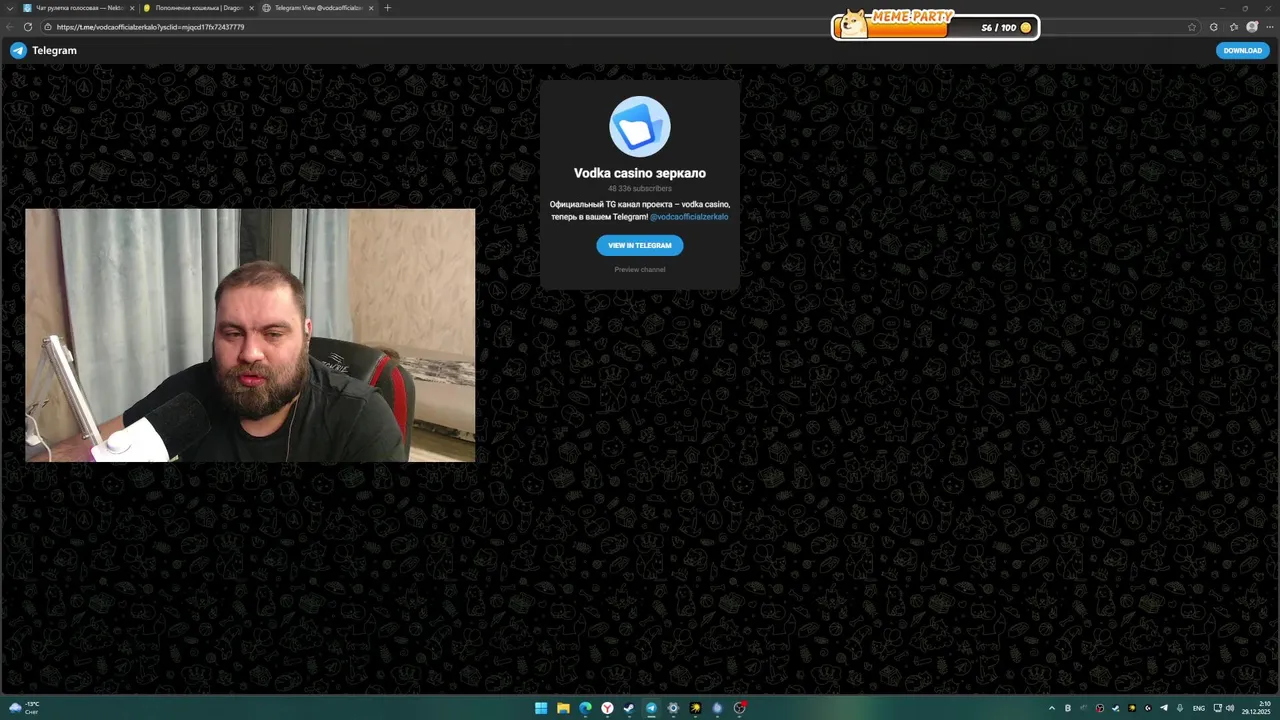The width and height of the screenshot is (1280, 720).
Task: Click the channel title Vodka casino зеркало
Action: tap(640, 173)
